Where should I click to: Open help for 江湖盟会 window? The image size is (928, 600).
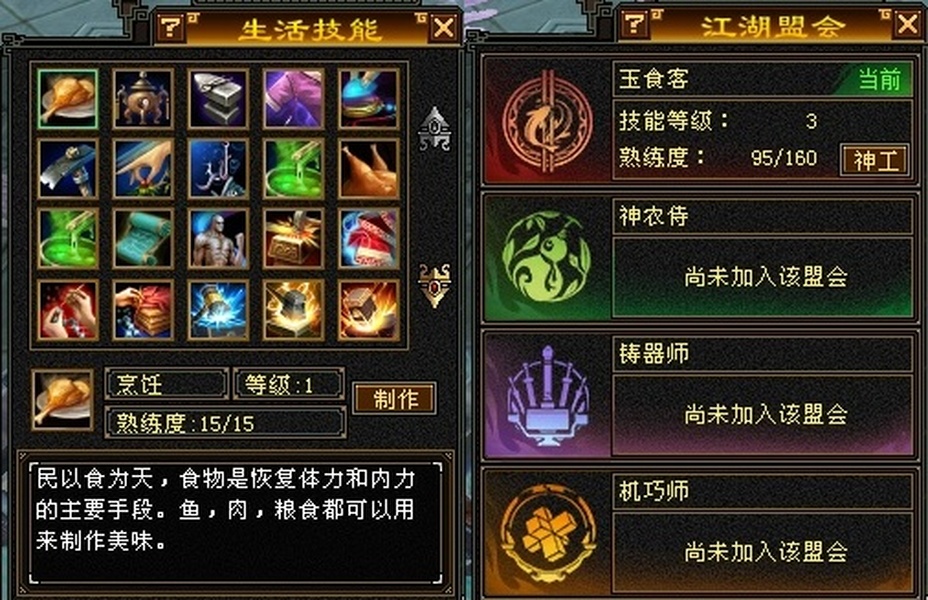click(634, 24)
